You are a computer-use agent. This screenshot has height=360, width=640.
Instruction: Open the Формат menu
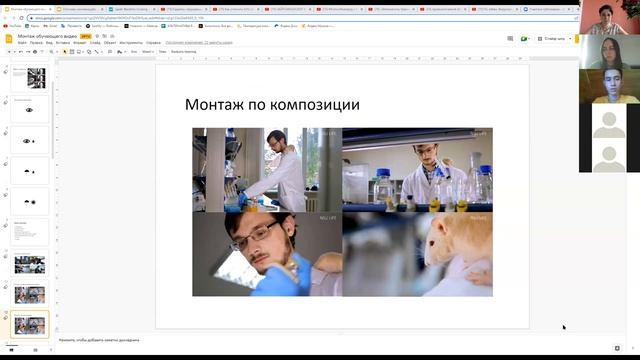point(80,42)
